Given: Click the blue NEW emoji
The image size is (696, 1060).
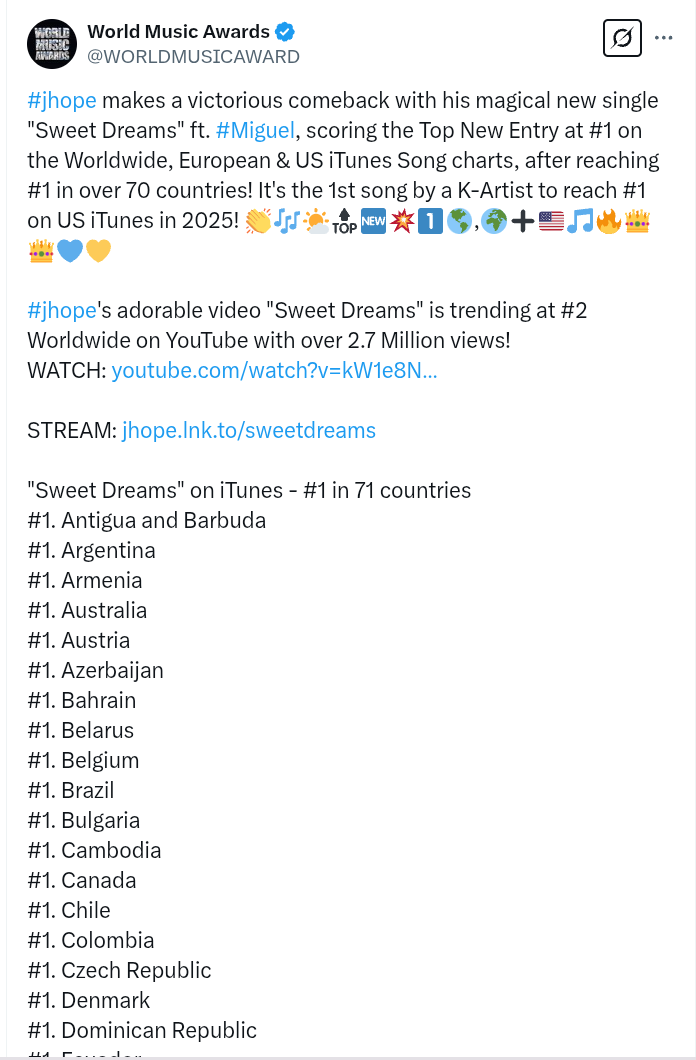Looking at the screenshot, I should [x=373, y=221].
